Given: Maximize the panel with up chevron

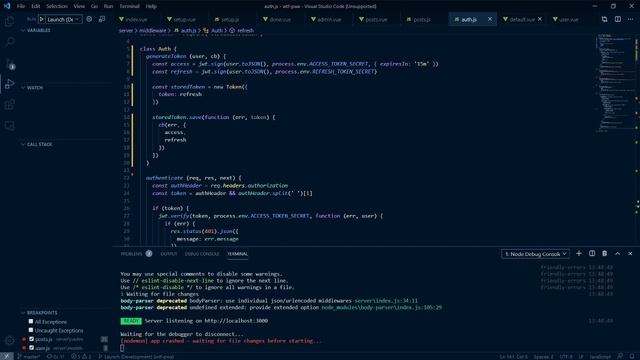Looking at the screenshot, I should coord(618,253).
